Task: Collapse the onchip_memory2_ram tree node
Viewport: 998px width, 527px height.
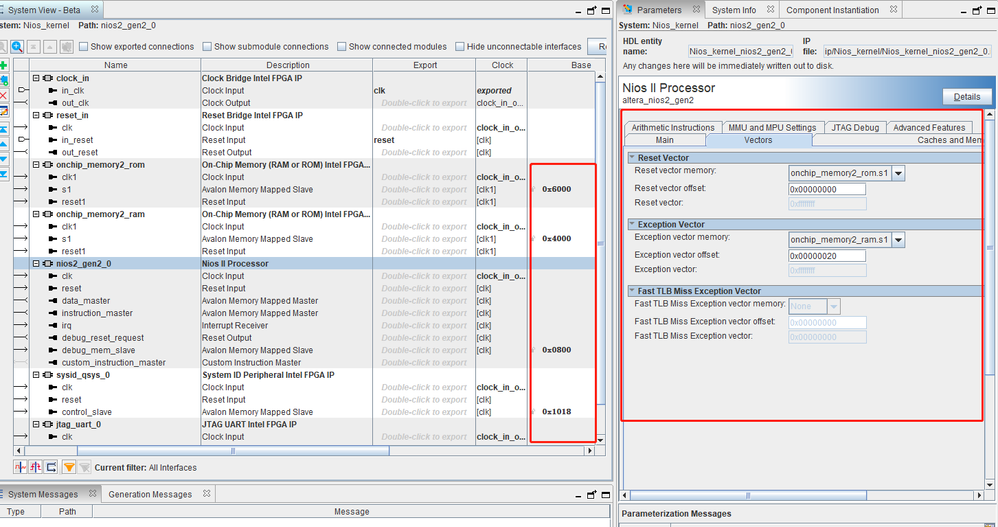Action: click(36, 214)
